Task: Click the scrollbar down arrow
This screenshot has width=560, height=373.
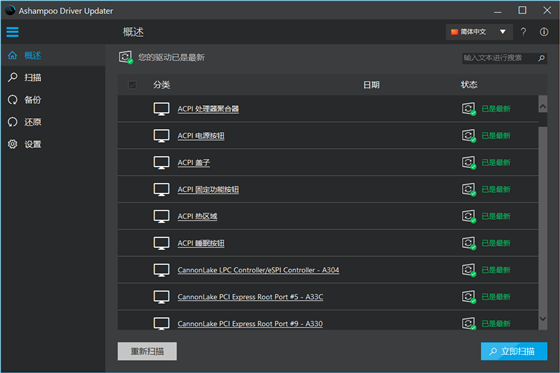Action: tap(543, 318)
